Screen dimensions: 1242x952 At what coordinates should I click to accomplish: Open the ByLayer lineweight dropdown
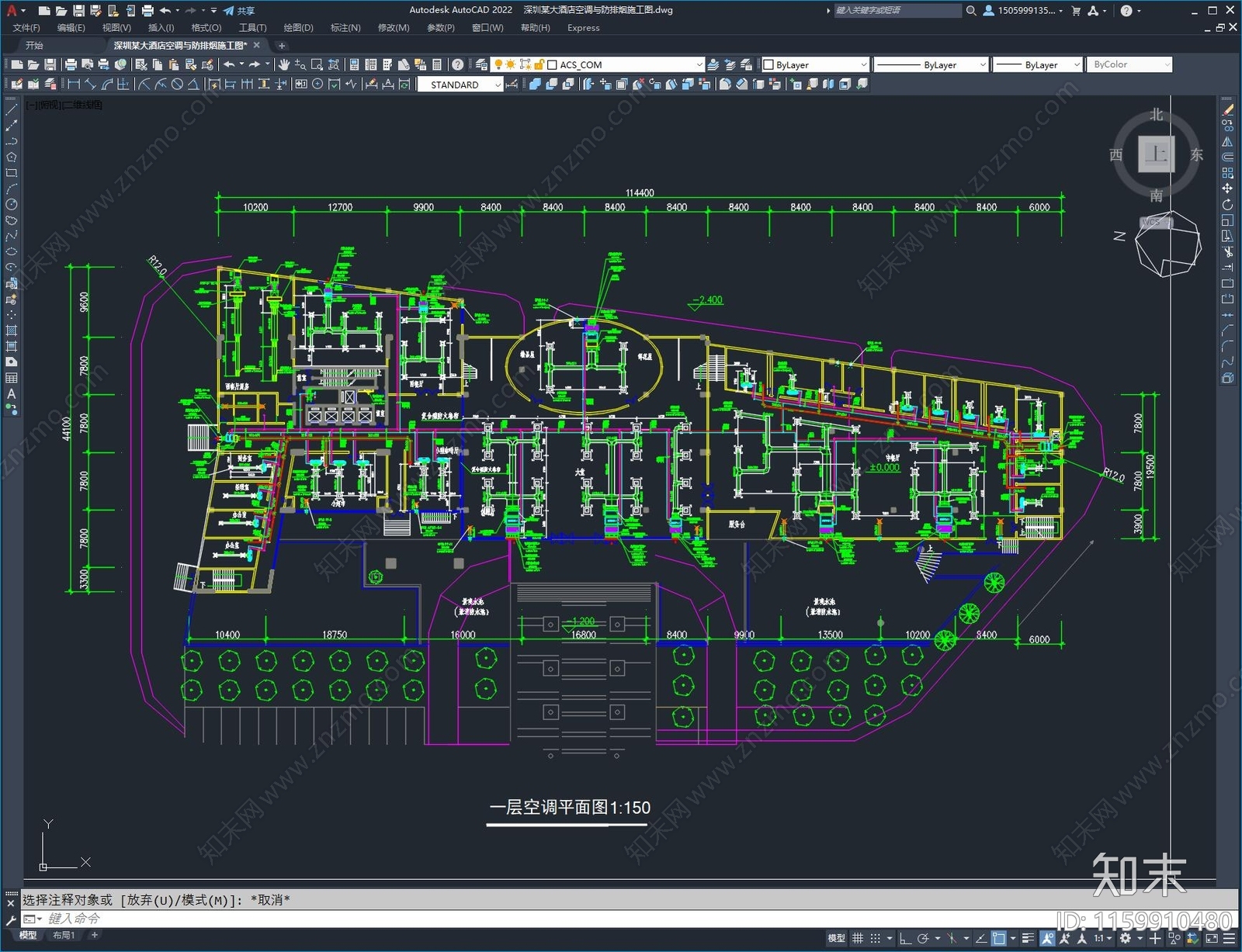click(1037, 64)
